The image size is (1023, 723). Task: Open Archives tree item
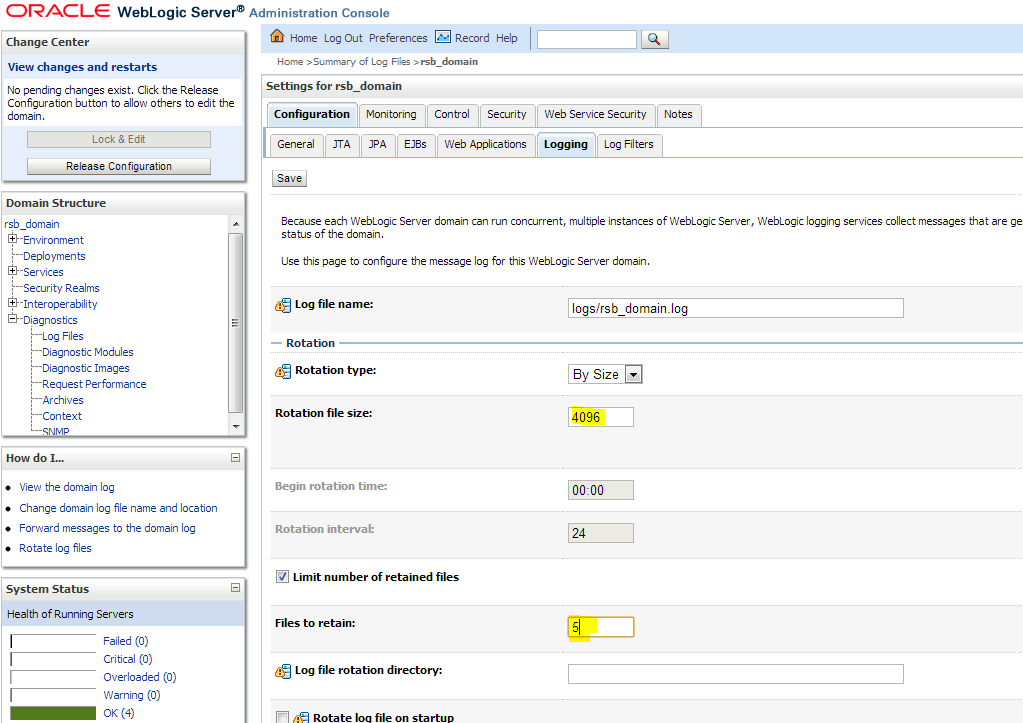(63, 400)
